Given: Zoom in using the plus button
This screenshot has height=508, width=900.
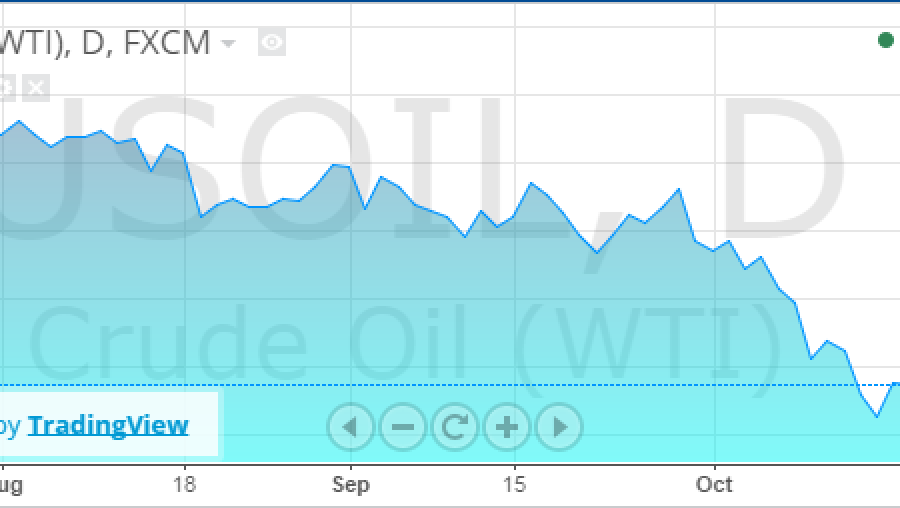Looking at the screenshot, I should pyautogui.click(x=507, y=426).
